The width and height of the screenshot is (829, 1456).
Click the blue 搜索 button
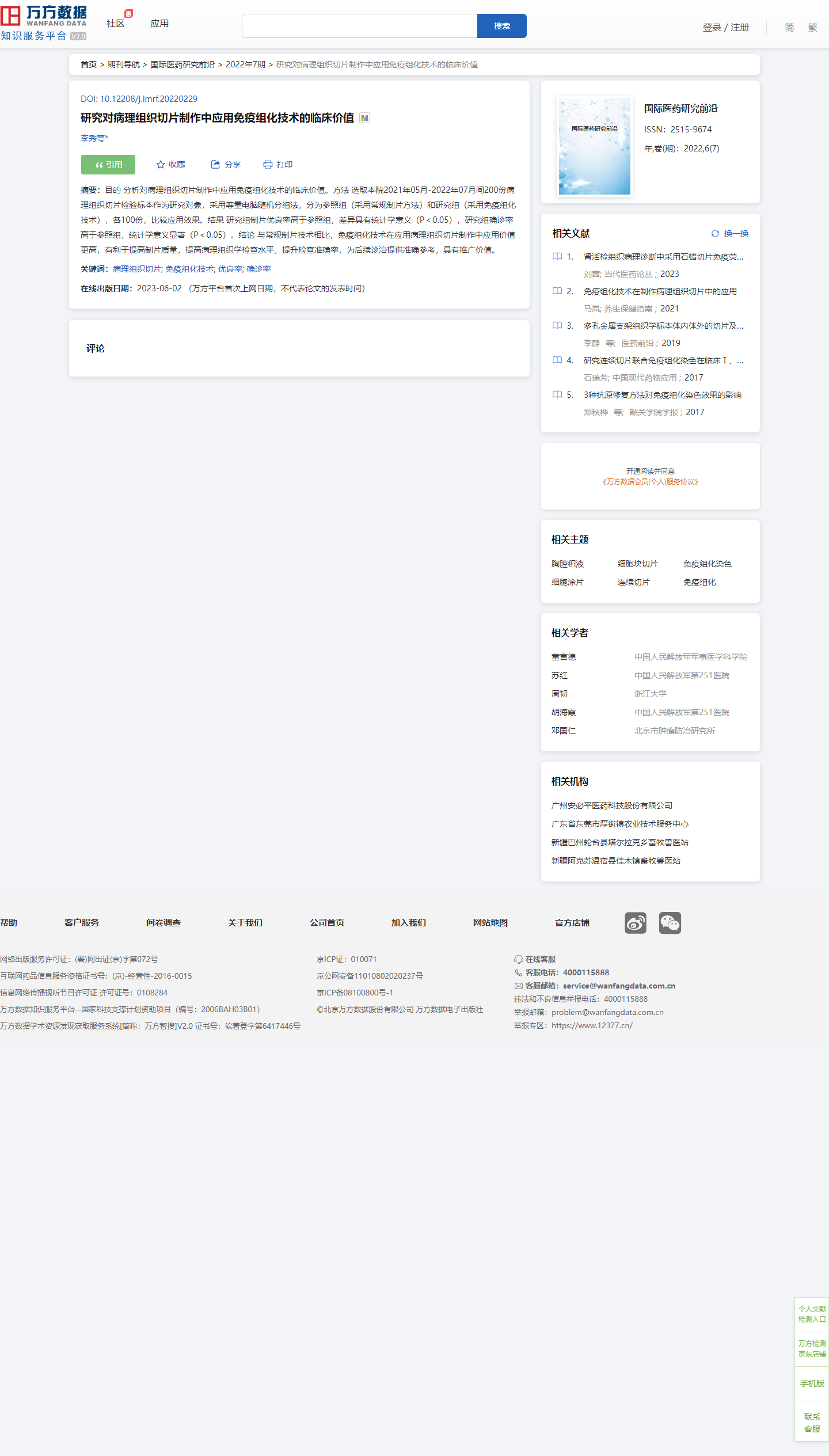pyautogui.click(x=502, y=26)
